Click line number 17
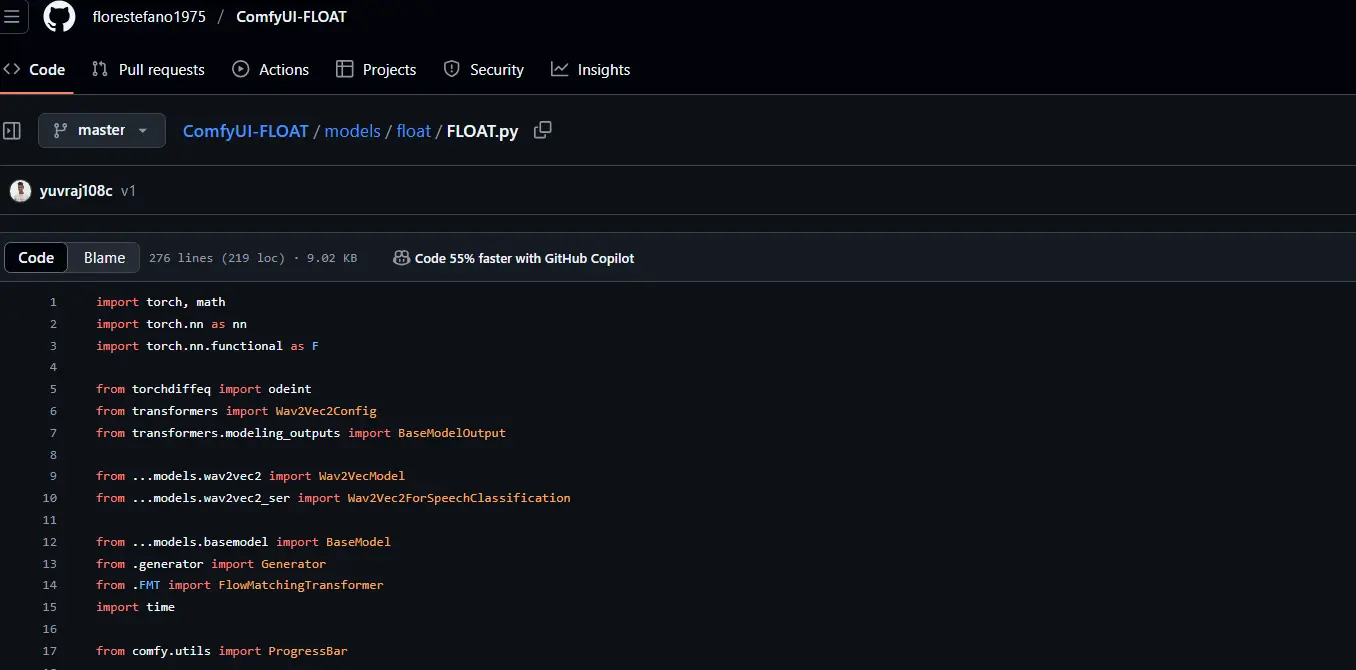This screenshot has width=1356, height=670. click(x=50, y=651)
